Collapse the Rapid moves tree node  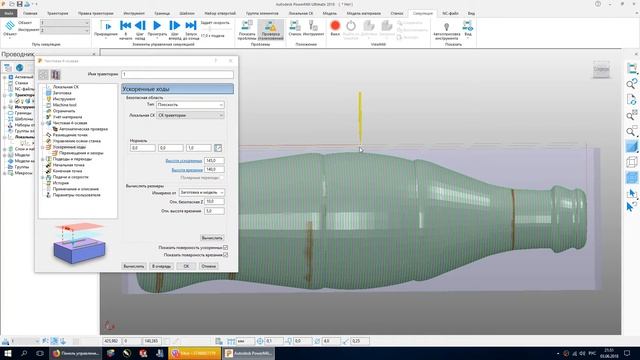point(43,147)
